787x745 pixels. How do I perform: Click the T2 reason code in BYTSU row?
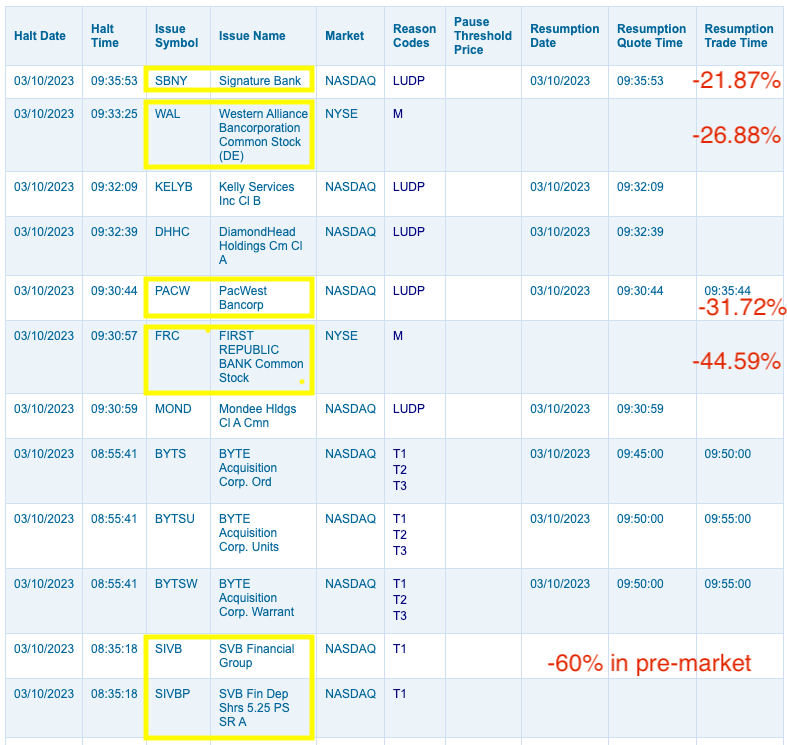click(400, 535)
